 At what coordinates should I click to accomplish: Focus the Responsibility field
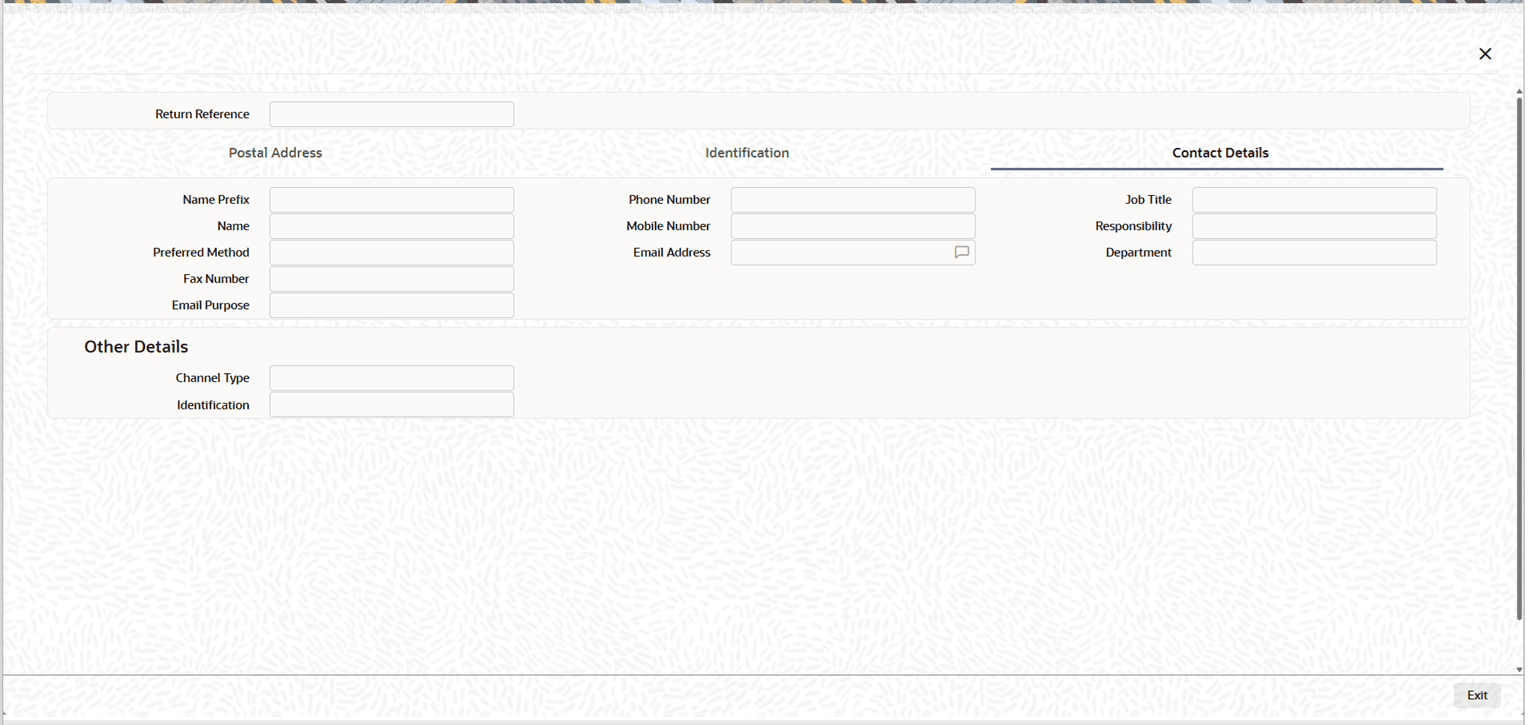pos(1314,226)
